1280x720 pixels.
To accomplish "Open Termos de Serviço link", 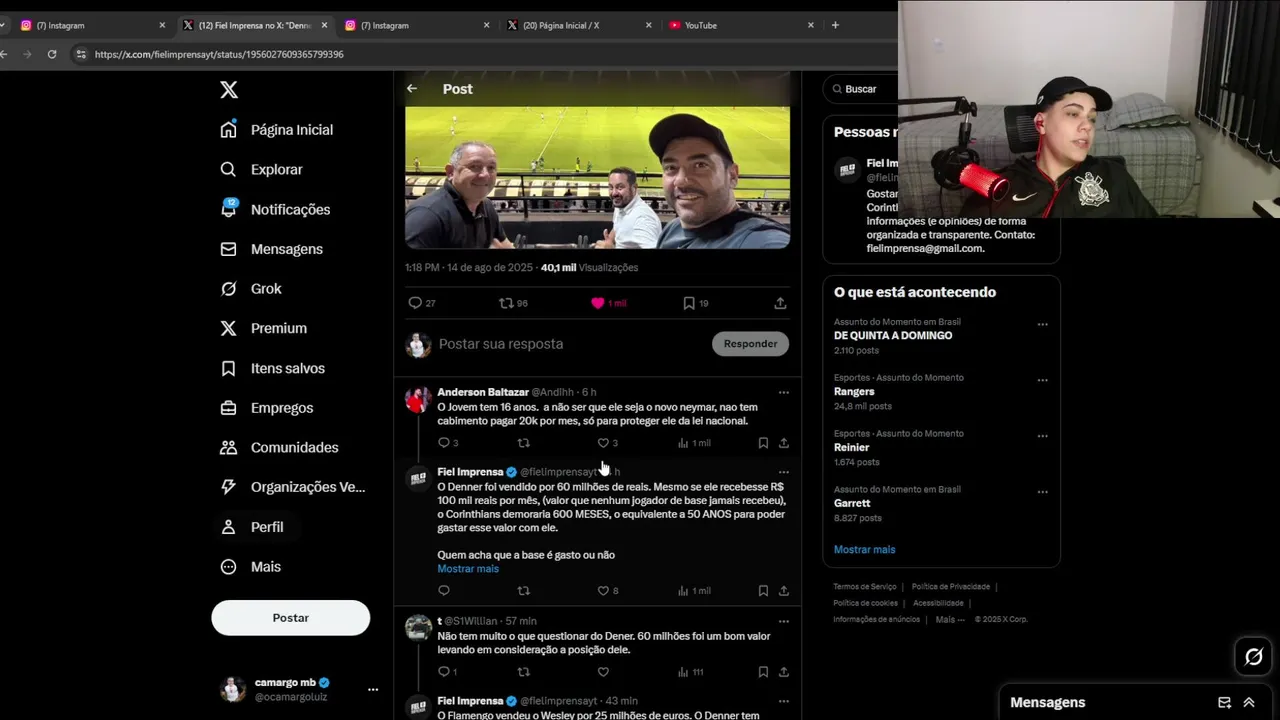I will tap(864, 587).
